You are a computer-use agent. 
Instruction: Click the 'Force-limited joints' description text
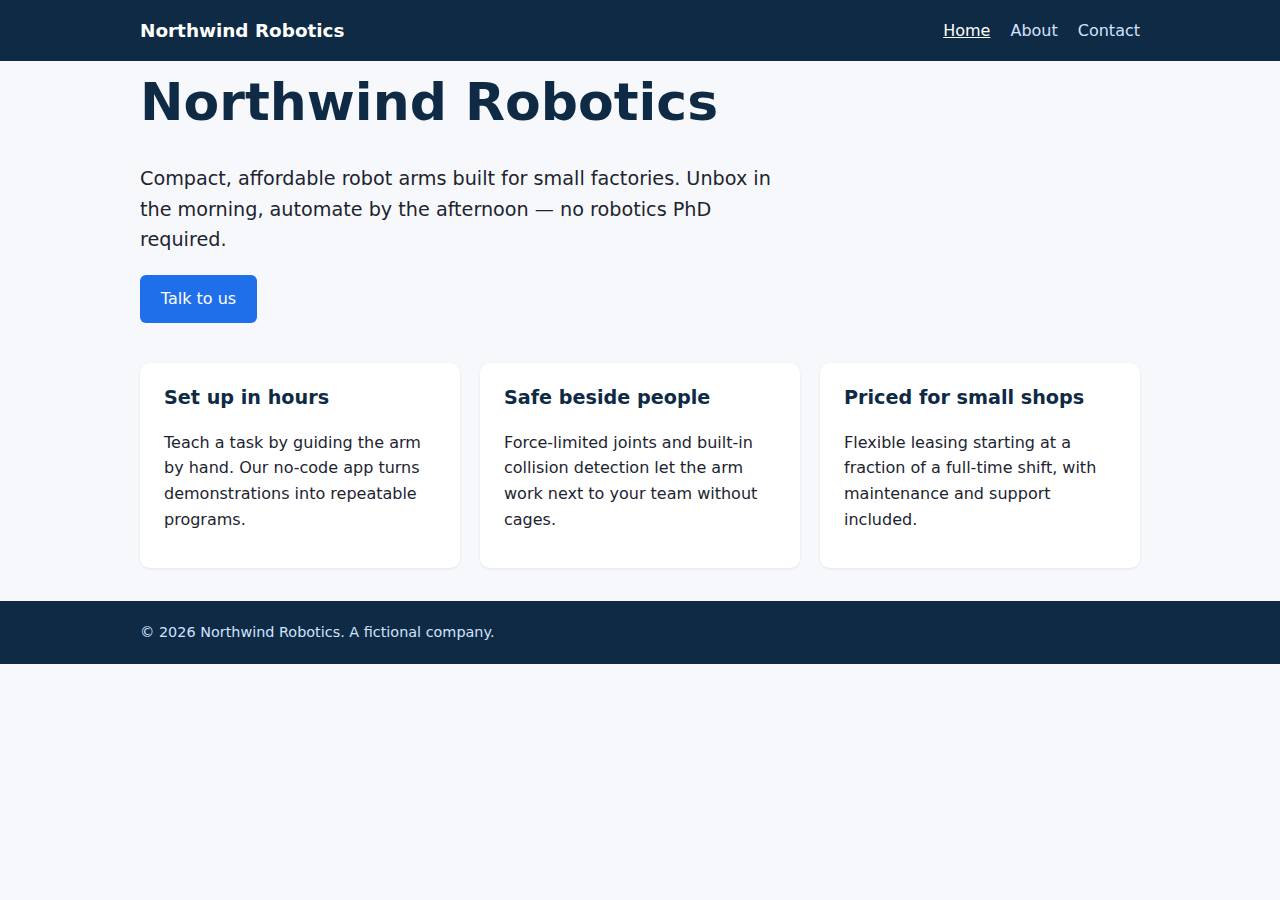[631, 481]
